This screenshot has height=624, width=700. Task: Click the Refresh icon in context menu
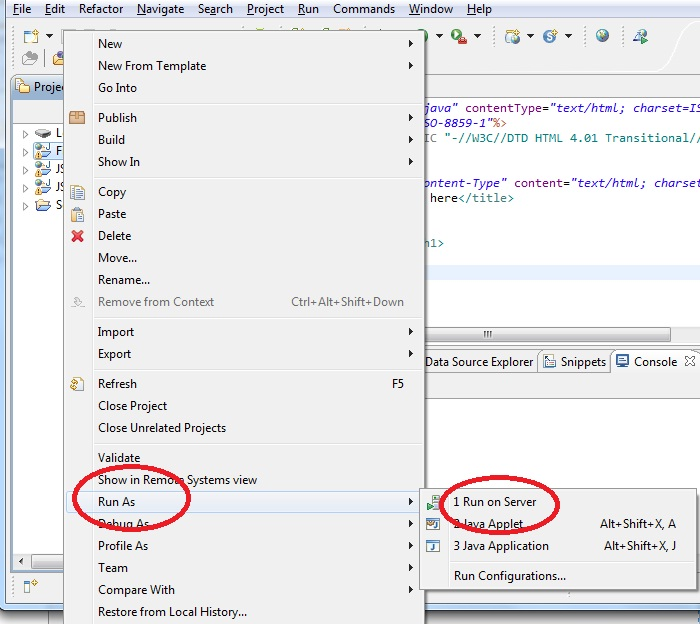77,384
